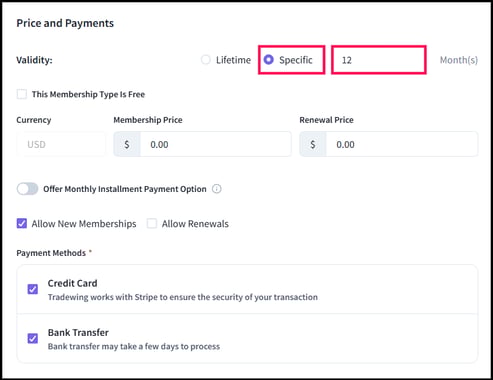Click the Month(s) unit label
The image size is (493, 380).
click(x=459, y=60)
